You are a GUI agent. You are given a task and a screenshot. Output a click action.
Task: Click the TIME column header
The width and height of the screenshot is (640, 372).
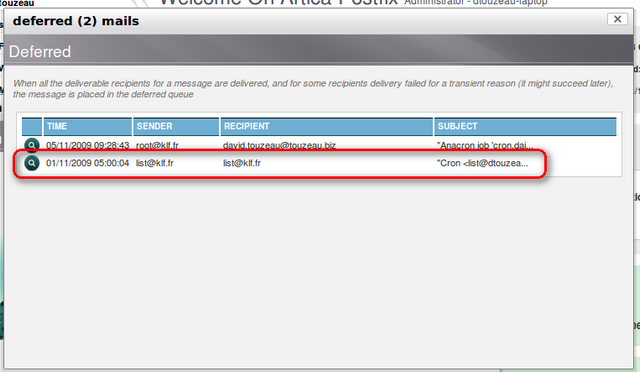[x=87, y=127]
